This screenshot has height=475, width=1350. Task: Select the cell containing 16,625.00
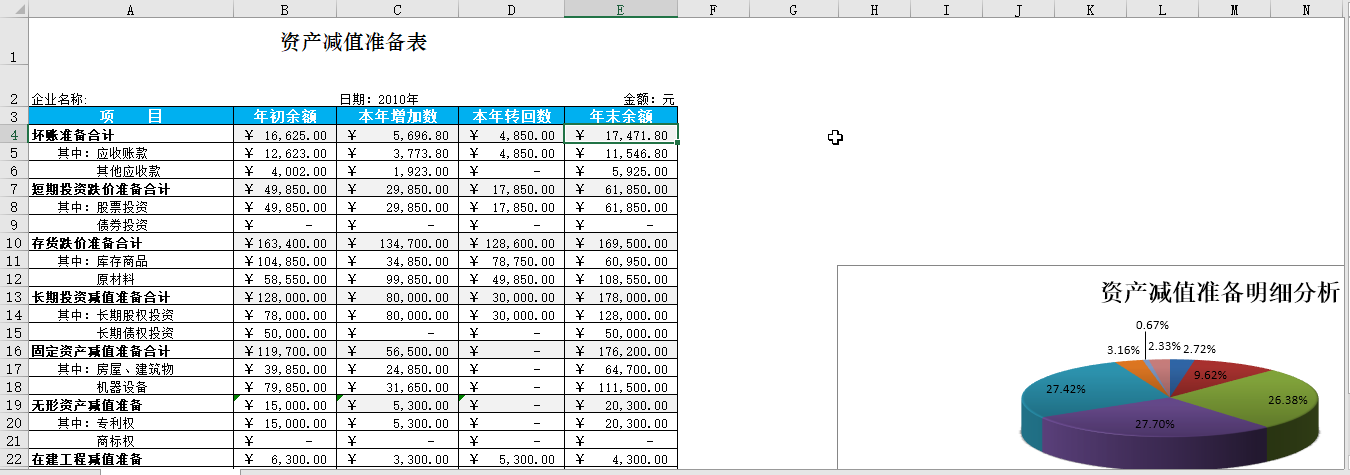coord(285,135)
